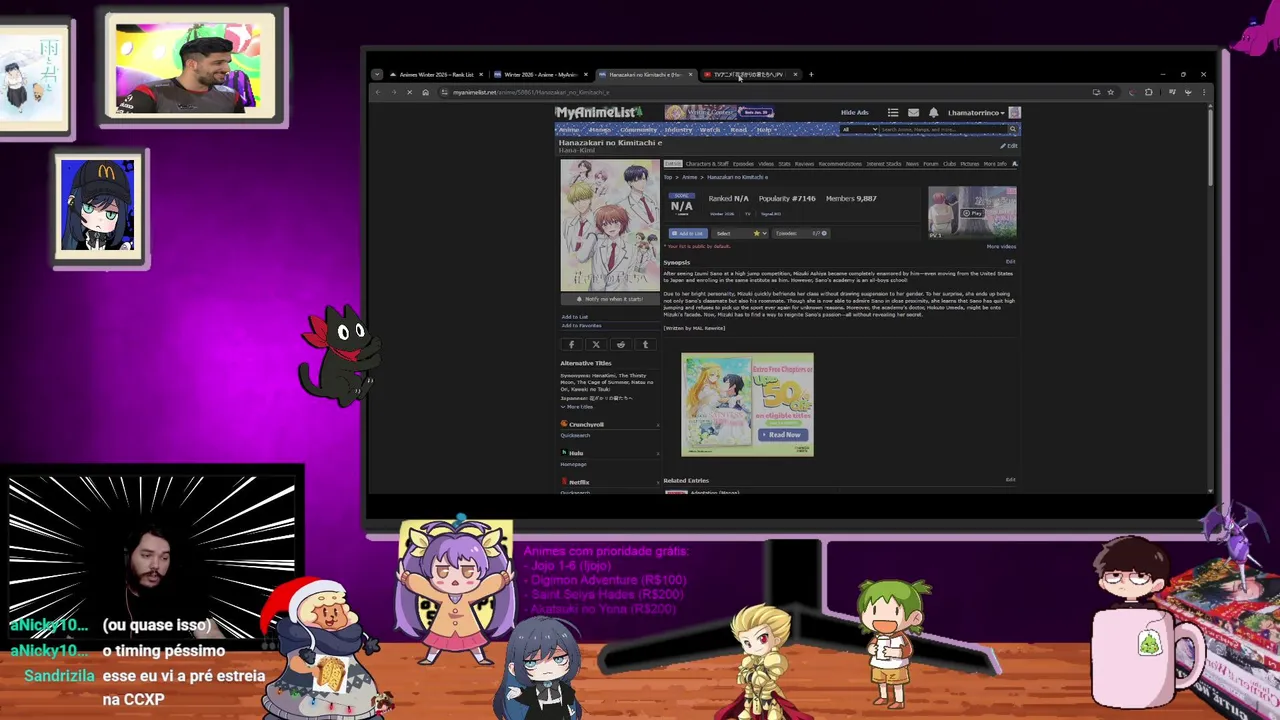1280x720 pixels.
Task: Click the Search Anime, Manga field
Action: click(x=942, y=129)
